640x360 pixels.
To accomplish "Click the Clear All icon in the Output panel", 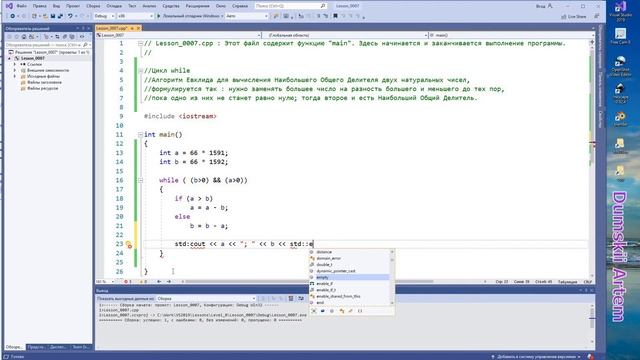I will pyautogui.click(x=291, y=299).
